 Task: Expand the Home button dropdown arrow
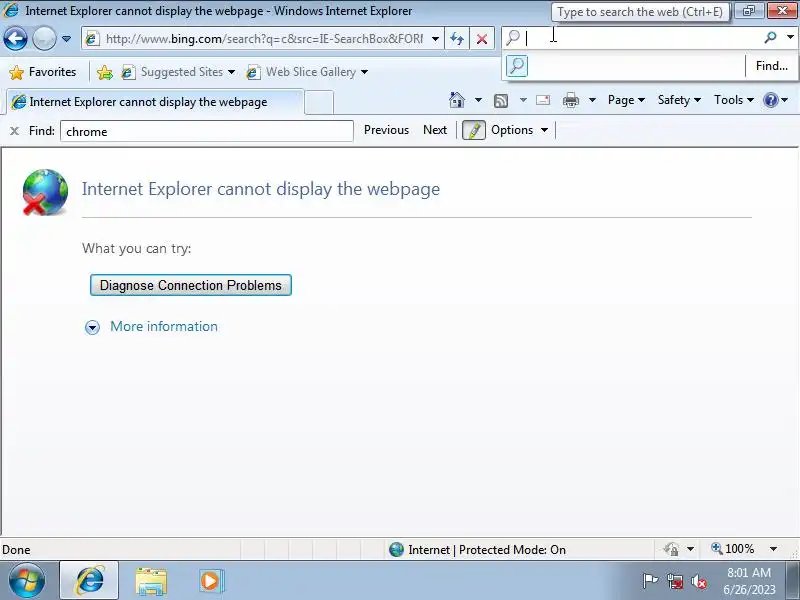pyautogui.click(x=478, y=100)
